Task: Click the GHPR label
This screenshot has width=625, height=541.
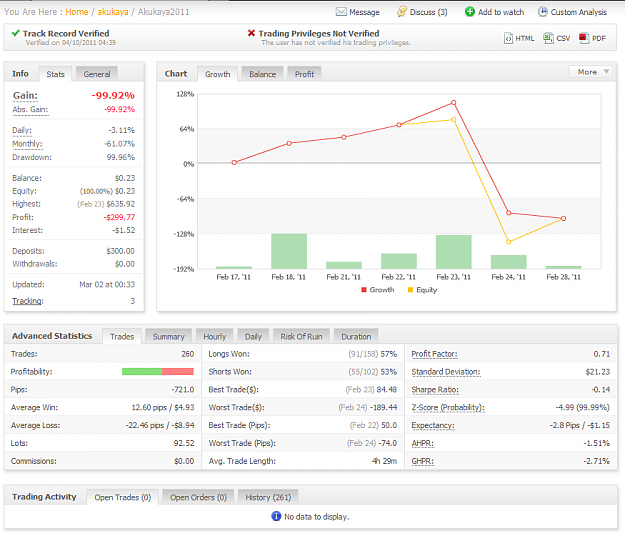Action: coord(423,461)
